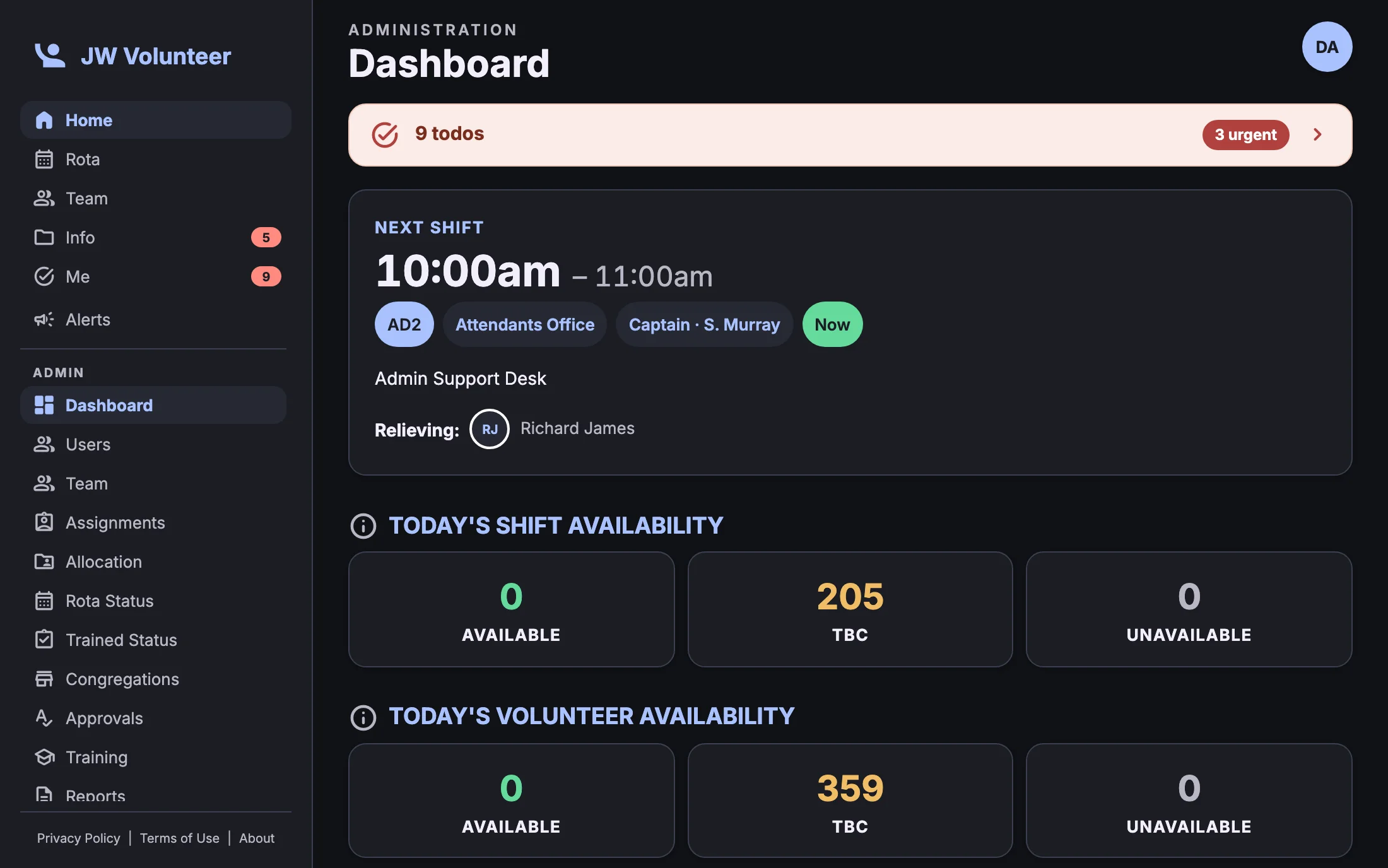The height and width of the screenshot is (868, 1388).
Task: Click the Captain S. Murray chip
Action: (704, 324)
